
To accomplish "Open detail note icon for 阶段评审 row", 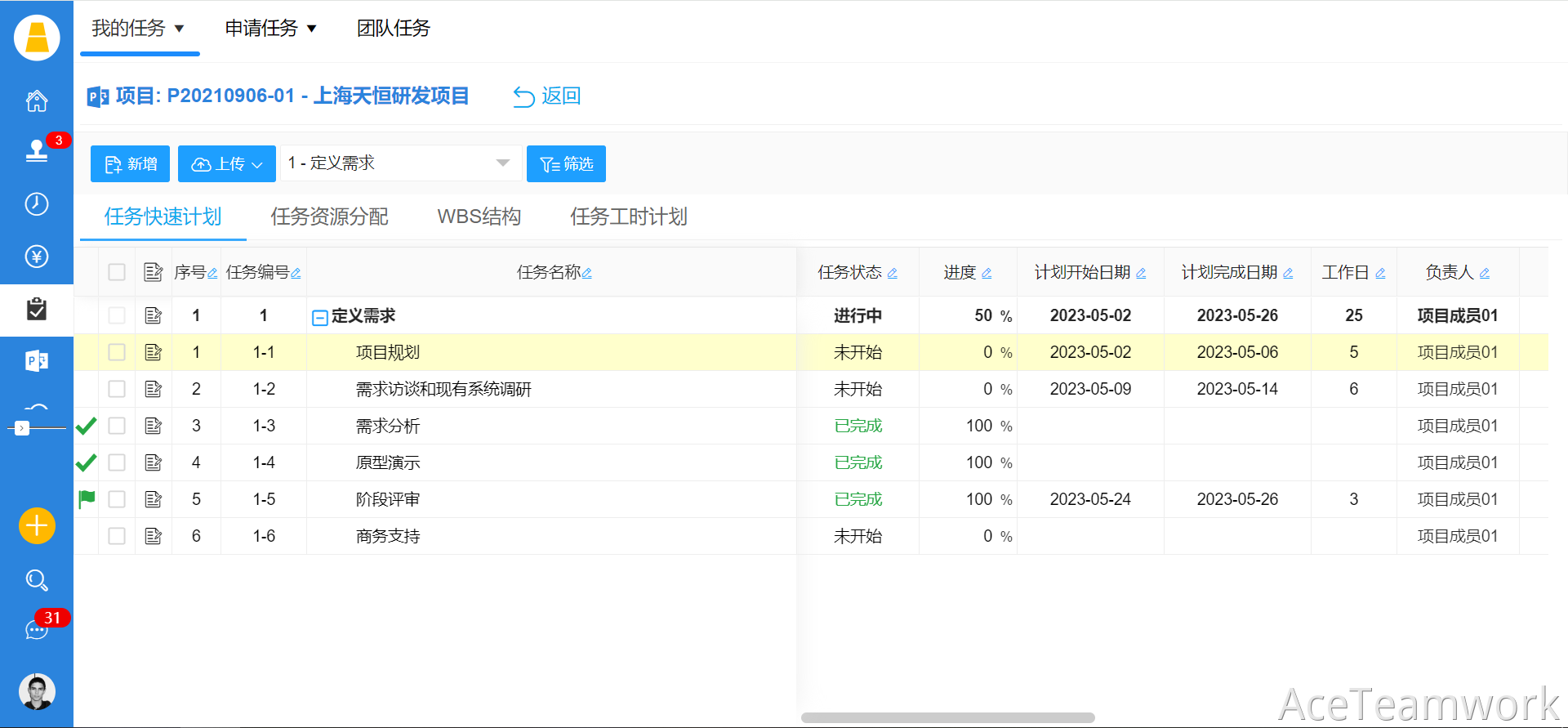I will click(x=153, y=499).
